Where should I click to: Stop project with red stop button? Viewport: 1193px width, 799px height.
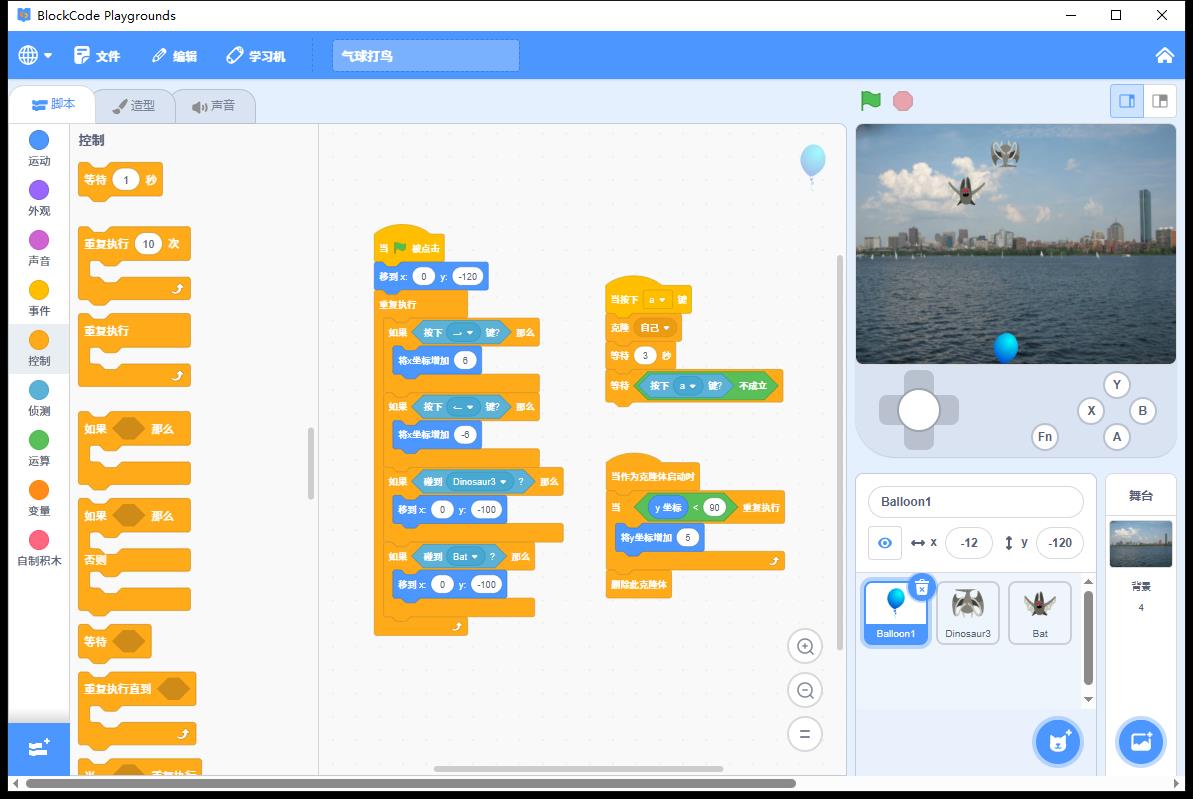coord(902,100)
